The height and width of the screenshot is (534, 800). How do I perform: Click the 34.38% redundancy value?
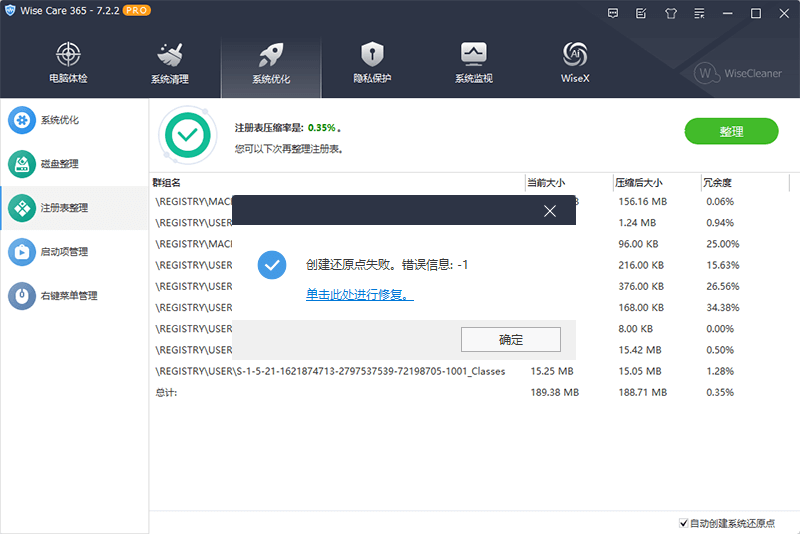[722, 308]
